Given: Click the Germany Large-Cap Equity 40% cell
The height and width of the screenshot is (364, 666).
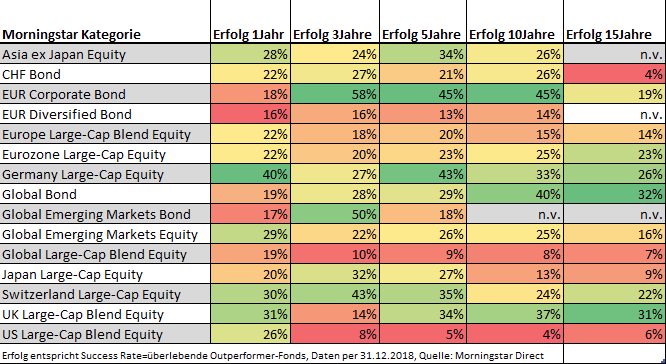Looking at the screenshot, I should coord(250,174).
